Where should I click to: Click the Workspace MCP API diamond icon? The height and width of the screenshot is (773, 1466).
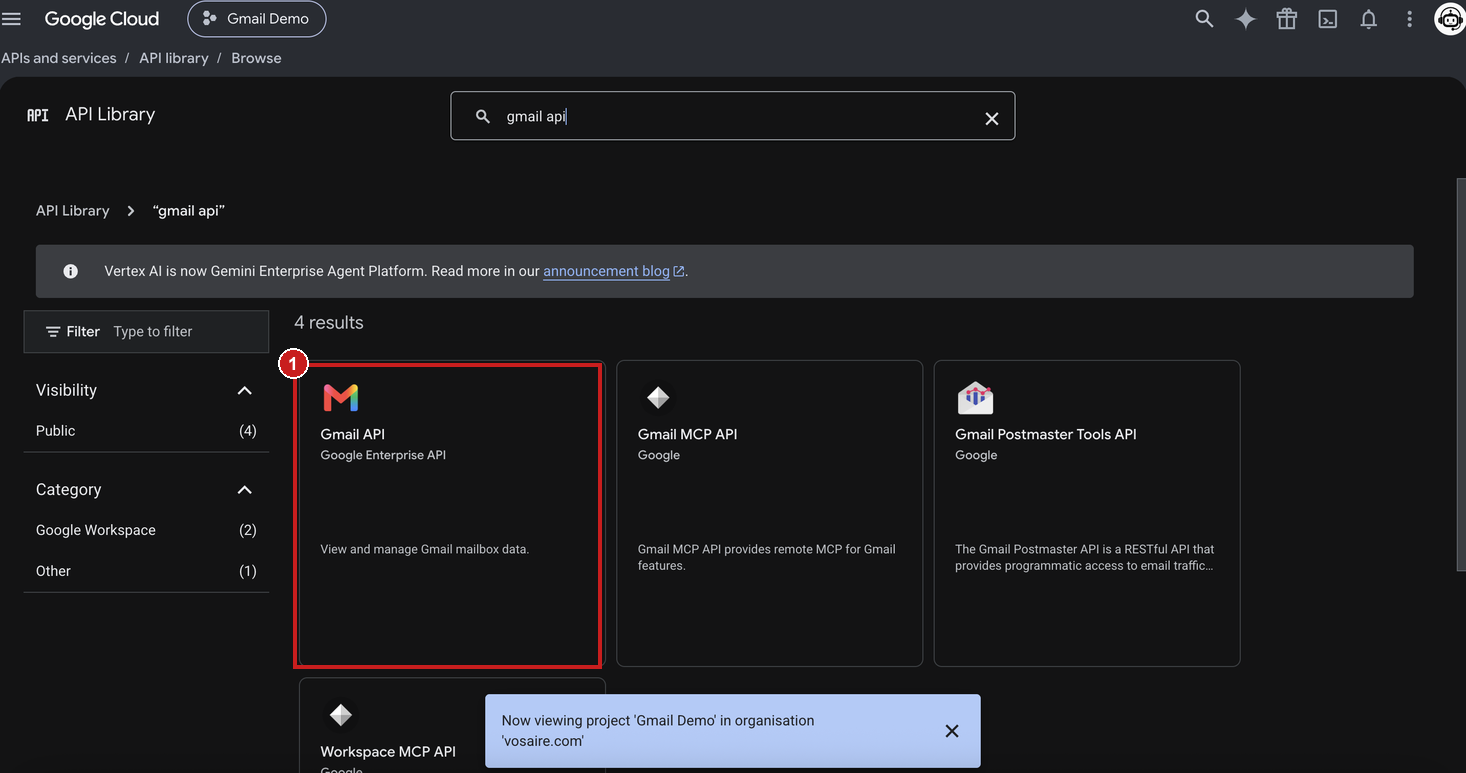coord(340,715)
